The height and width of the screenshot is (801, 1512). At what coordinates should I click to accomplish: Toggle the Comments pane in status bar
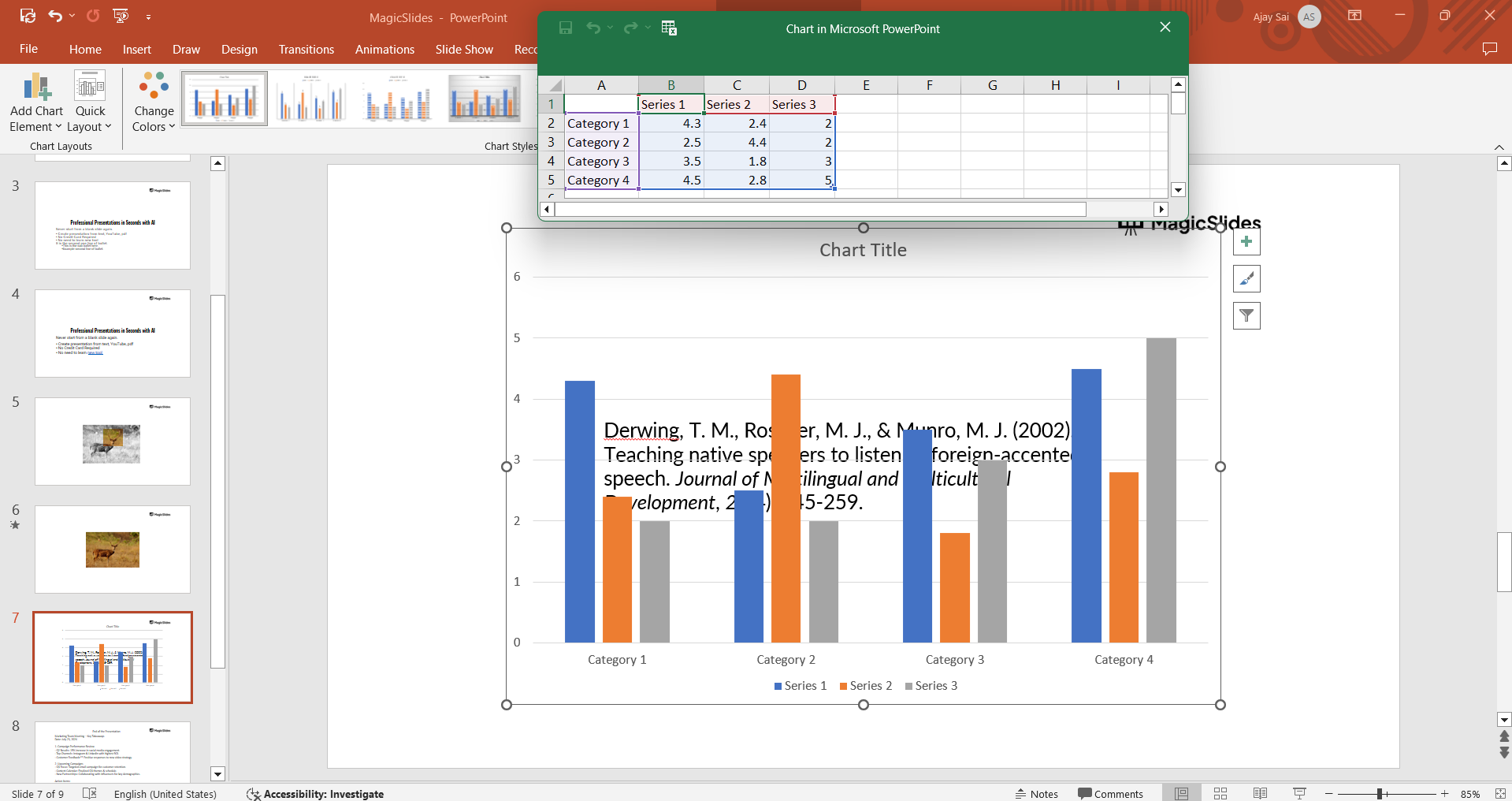click(x=1110, y=793)
